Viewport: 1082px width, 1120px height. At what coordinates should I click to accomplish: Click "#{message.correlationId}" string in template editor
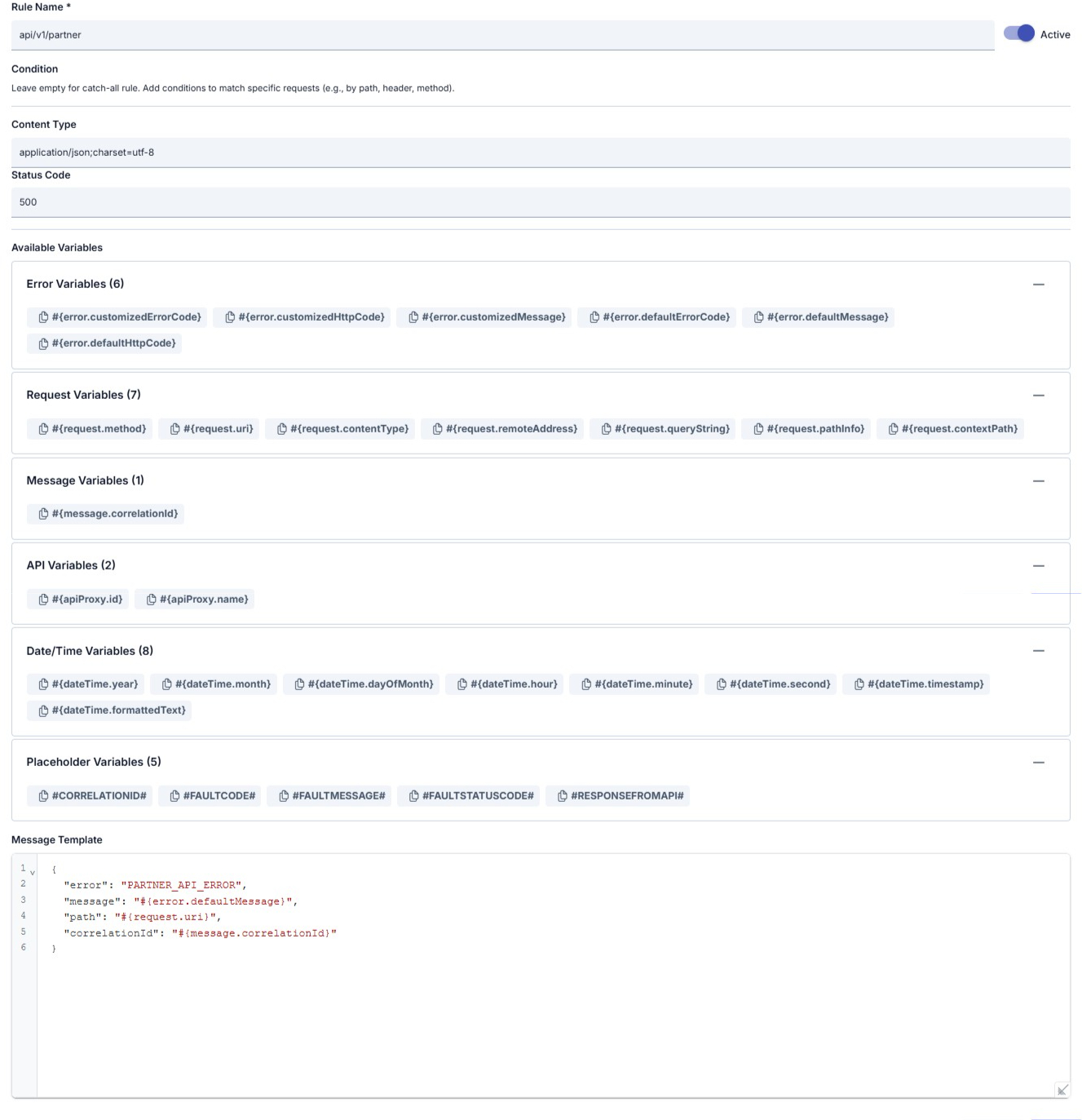pos(254,933)
